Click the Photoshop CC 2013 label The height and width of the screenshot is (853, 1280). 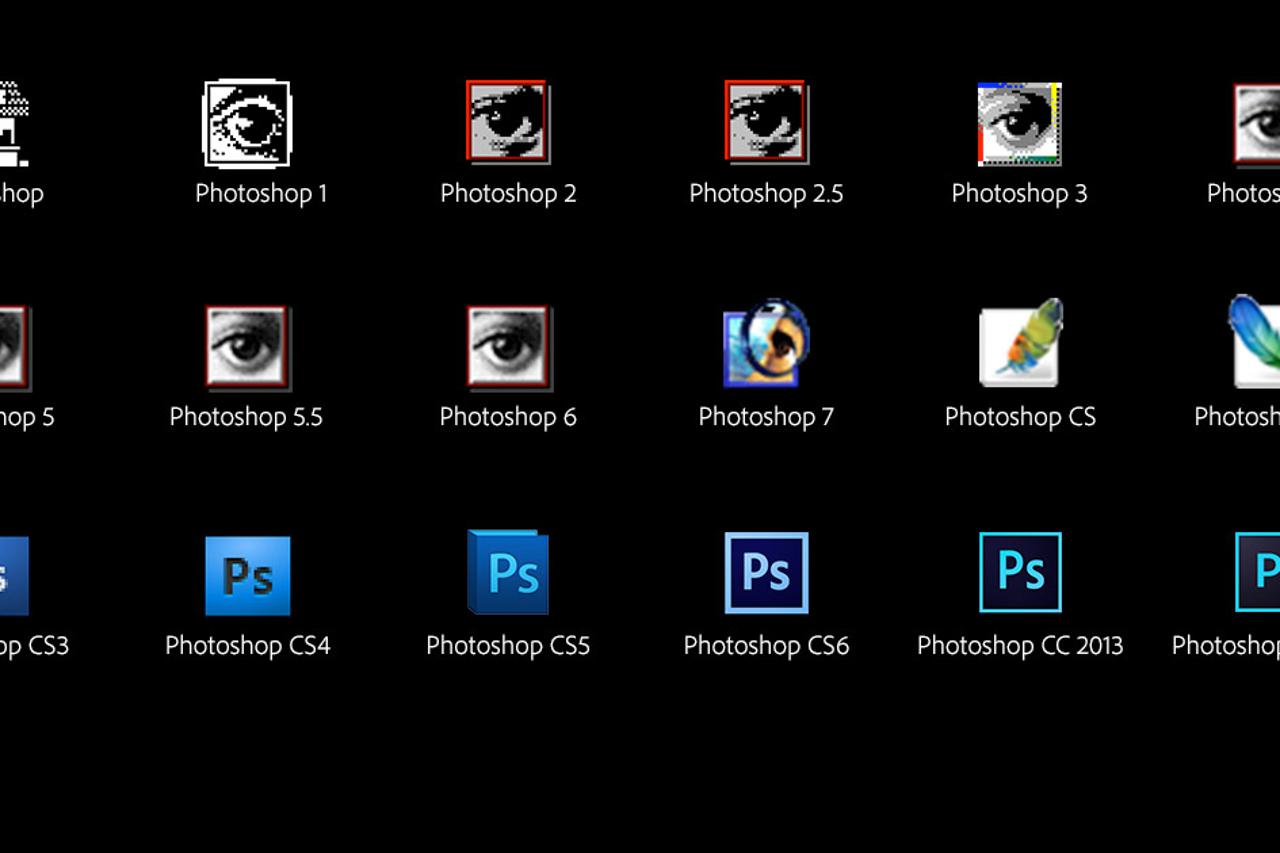(1019, 645)
